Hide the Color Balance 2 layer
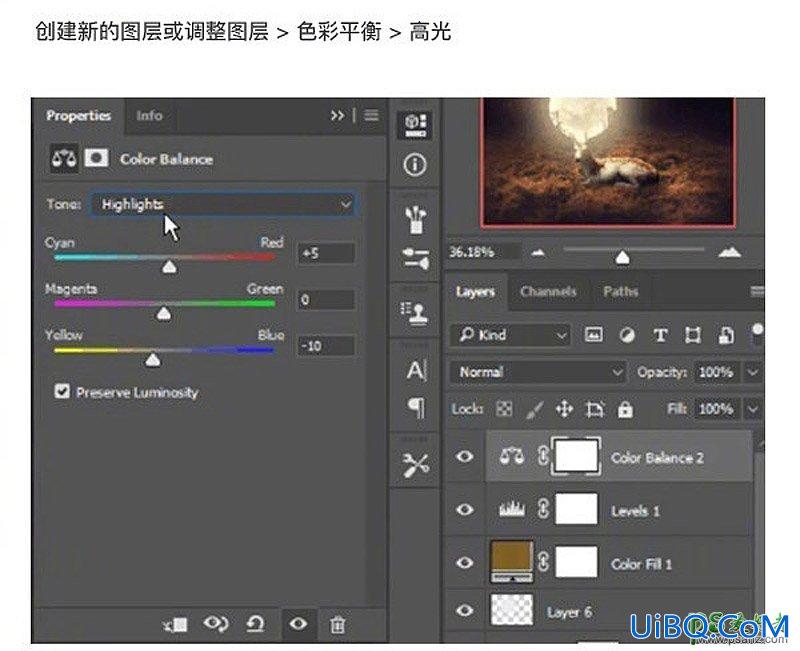The image size is (800, 651). point(464,456)
